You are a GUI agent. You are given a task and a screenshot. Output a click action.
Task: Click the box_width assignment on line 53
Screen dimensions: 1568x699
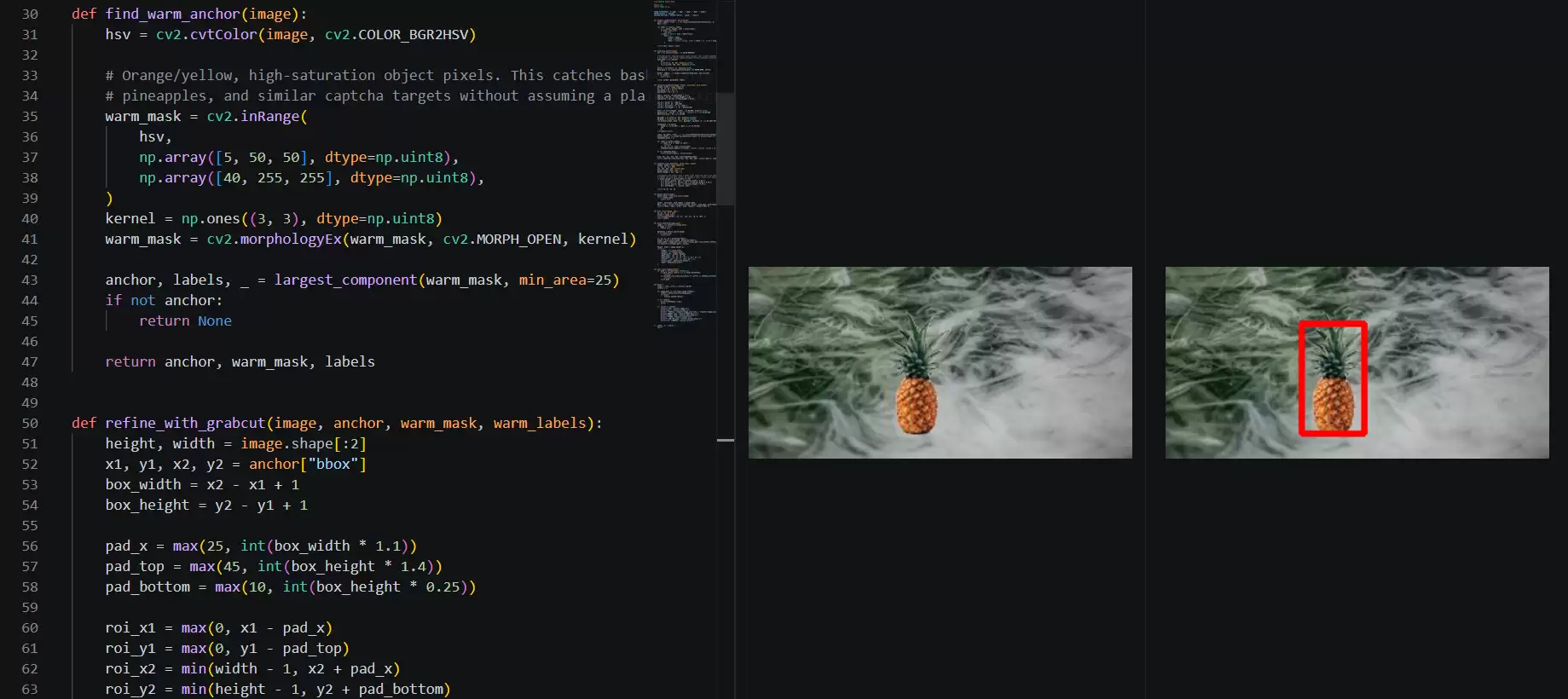click(x=202, y=484)
